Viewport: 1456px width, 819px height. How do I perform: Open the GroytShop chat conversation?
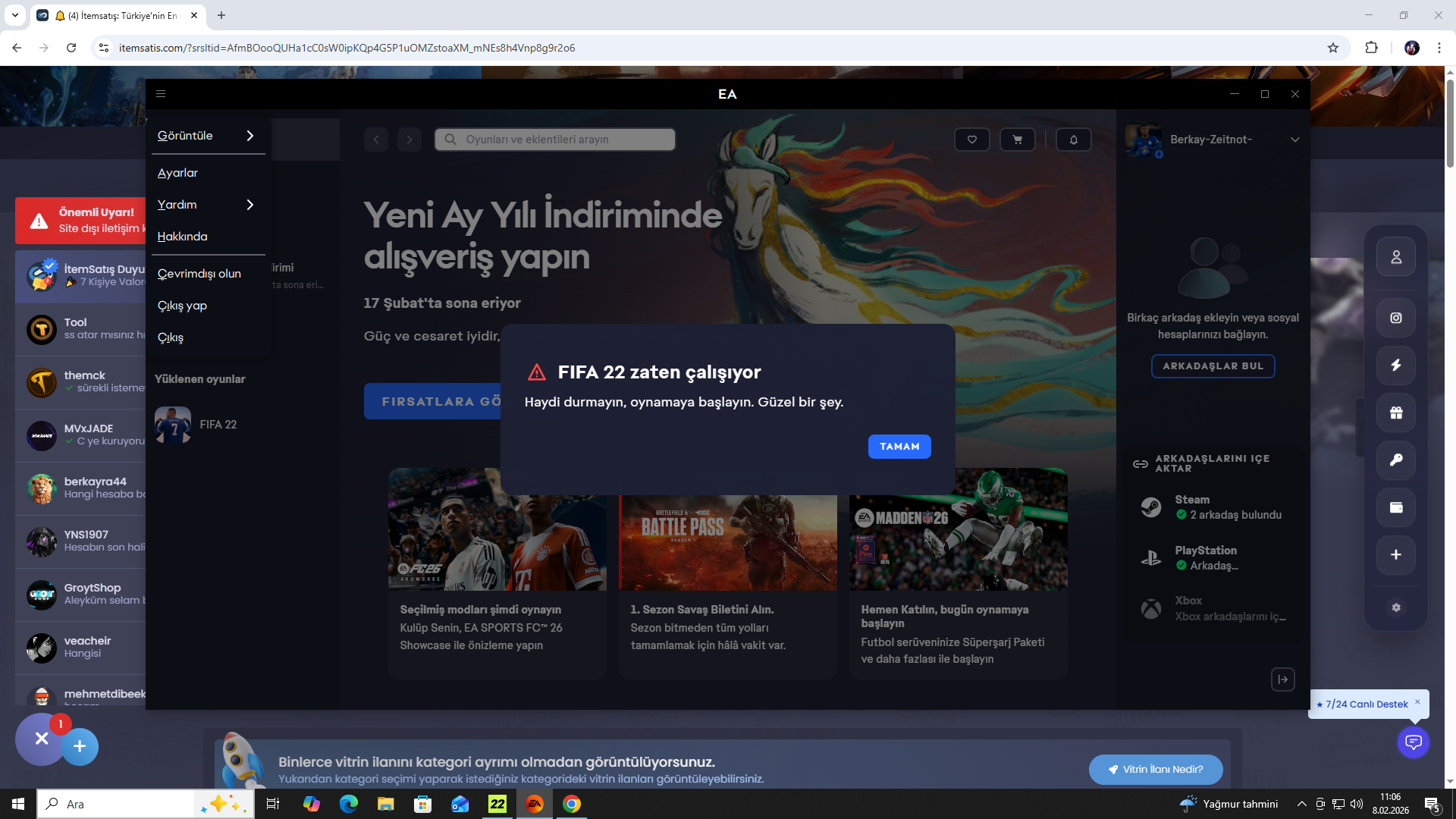[x=80, y=595]
